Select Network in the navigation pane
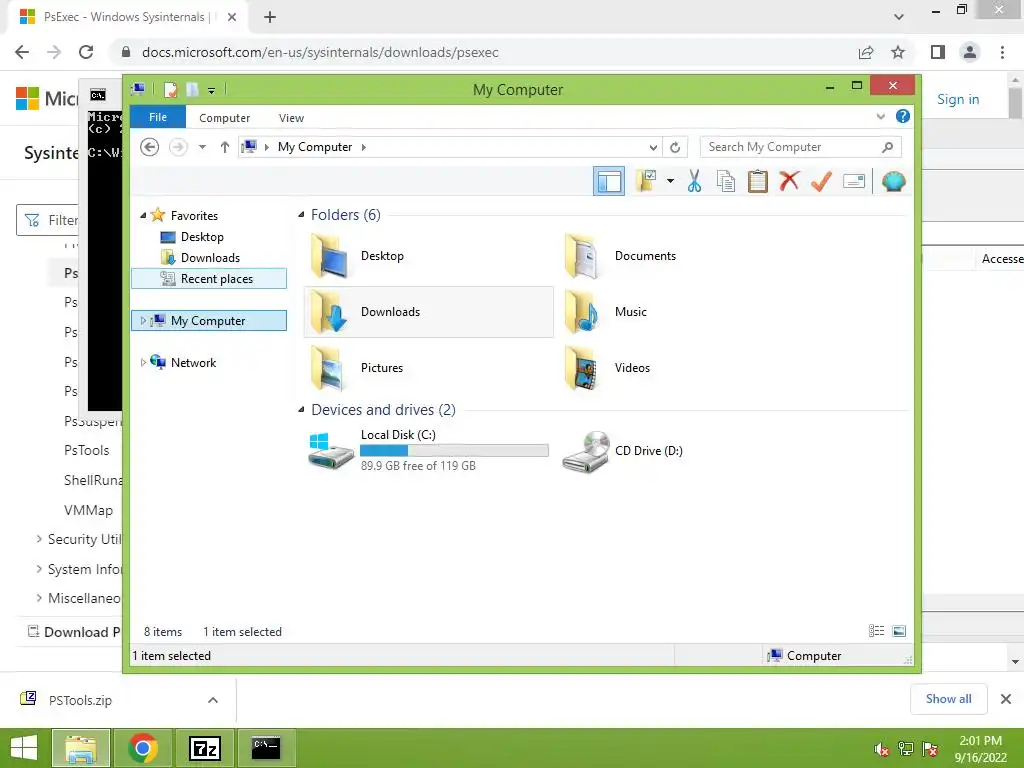 pos(193,363)
